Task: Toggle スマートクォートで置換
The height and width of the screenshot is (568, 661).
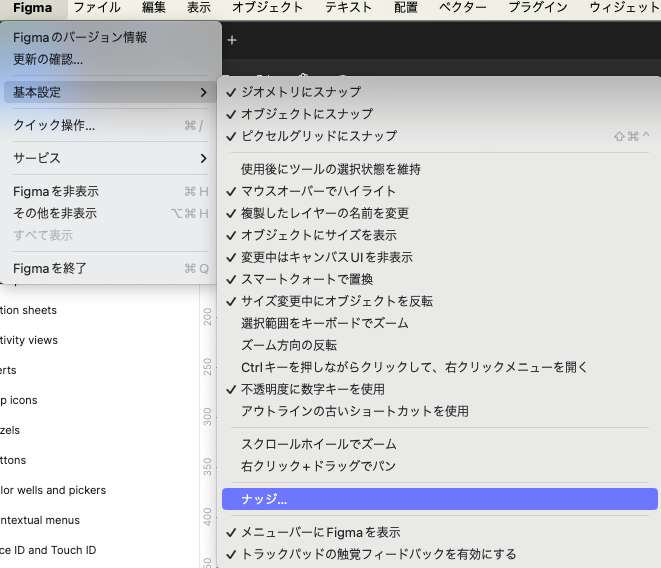Action: pos(440,279)
